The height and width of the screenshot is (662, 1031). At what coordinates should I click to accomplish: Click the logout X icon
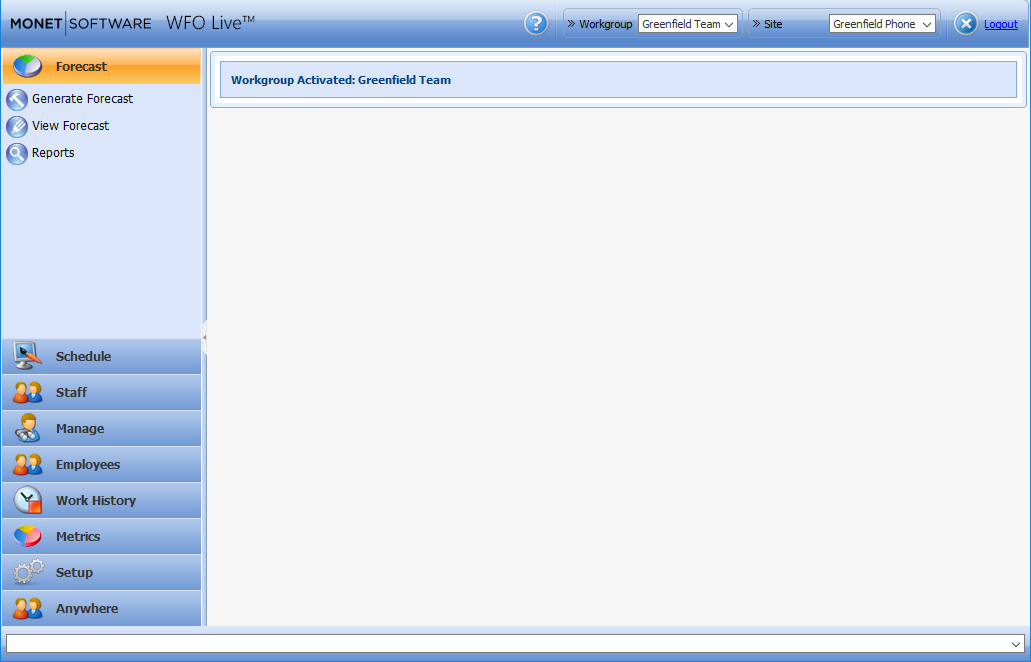click(x=965, y=24)
